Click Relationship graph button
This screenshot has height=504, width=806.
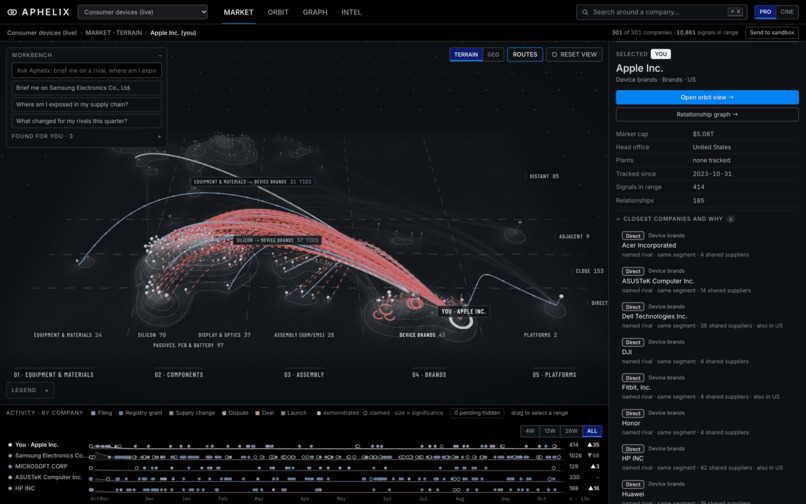[707, 115]
